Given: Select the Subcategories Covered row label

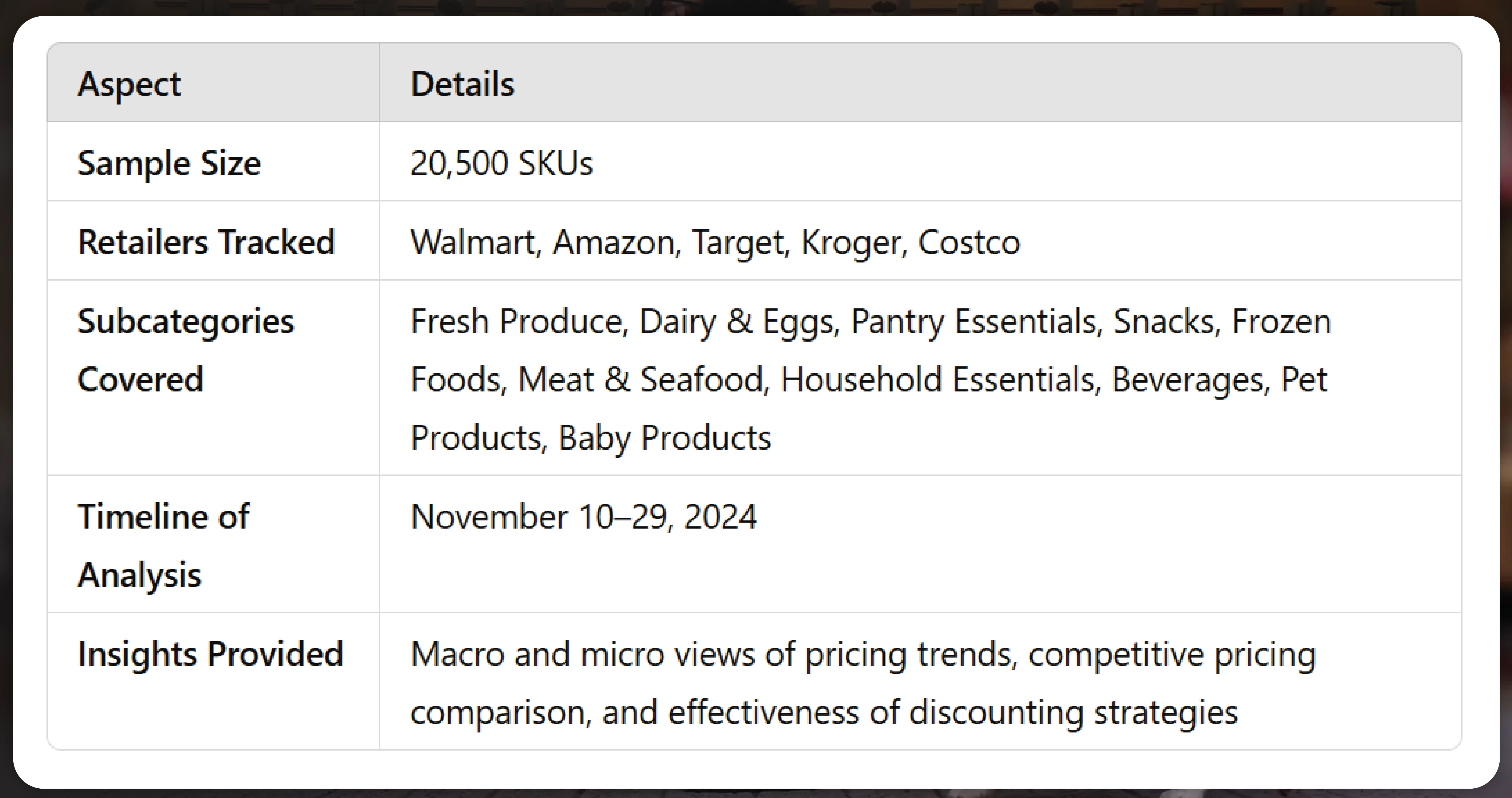Looking at the screenshot, I should 185,350.
